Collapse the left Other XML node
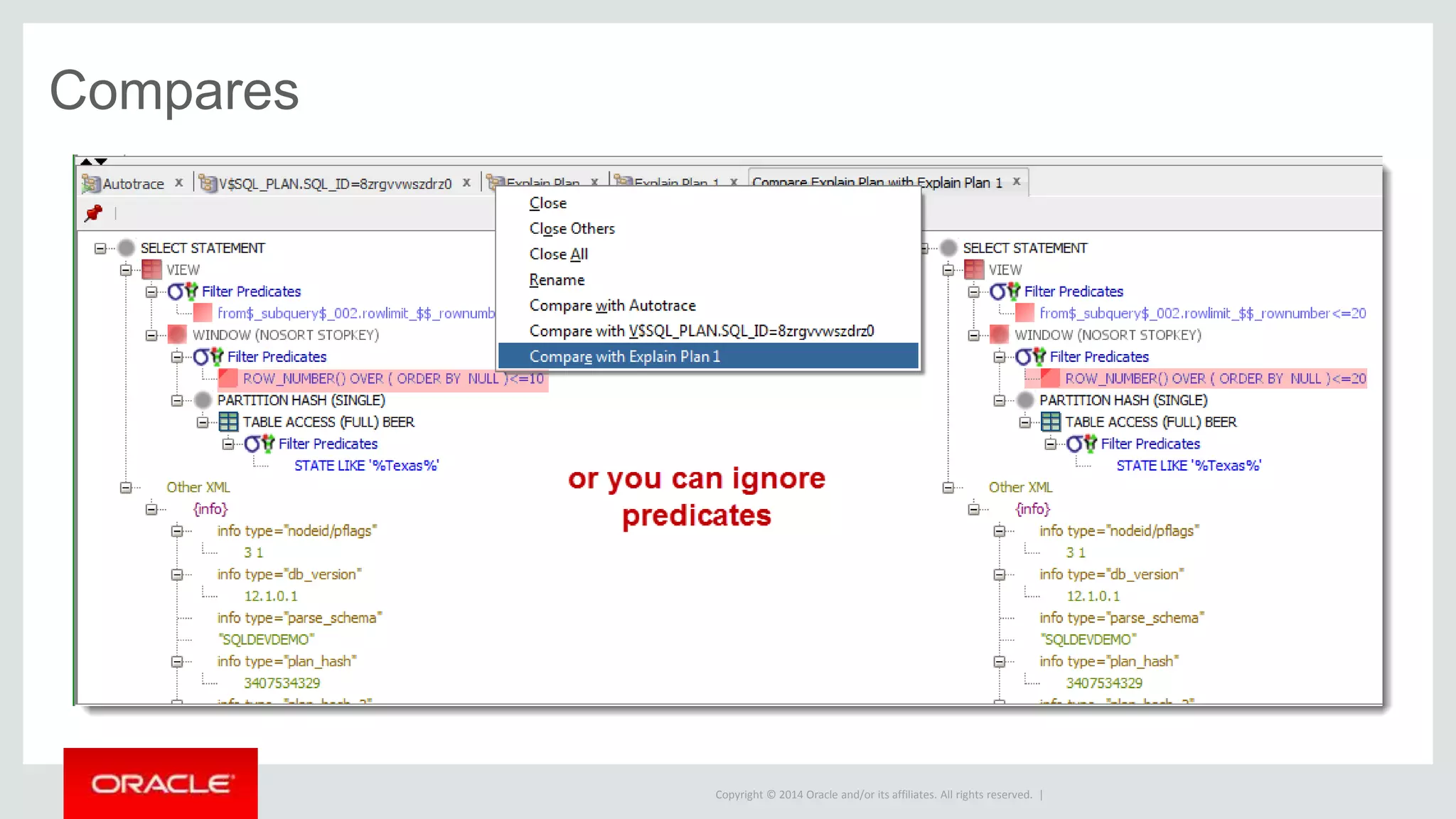 (x=126, y=488)
